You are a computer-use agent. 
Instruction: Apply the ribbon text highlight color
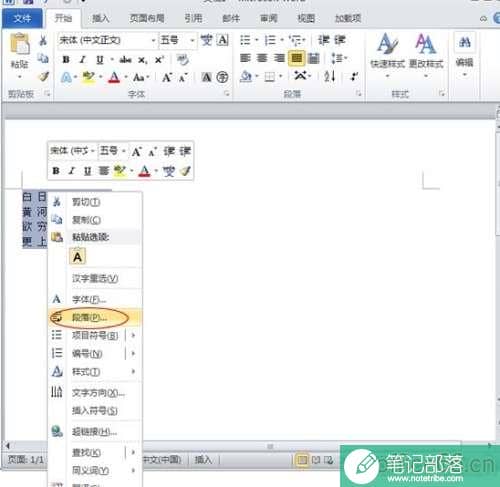(x=89, y=78)
